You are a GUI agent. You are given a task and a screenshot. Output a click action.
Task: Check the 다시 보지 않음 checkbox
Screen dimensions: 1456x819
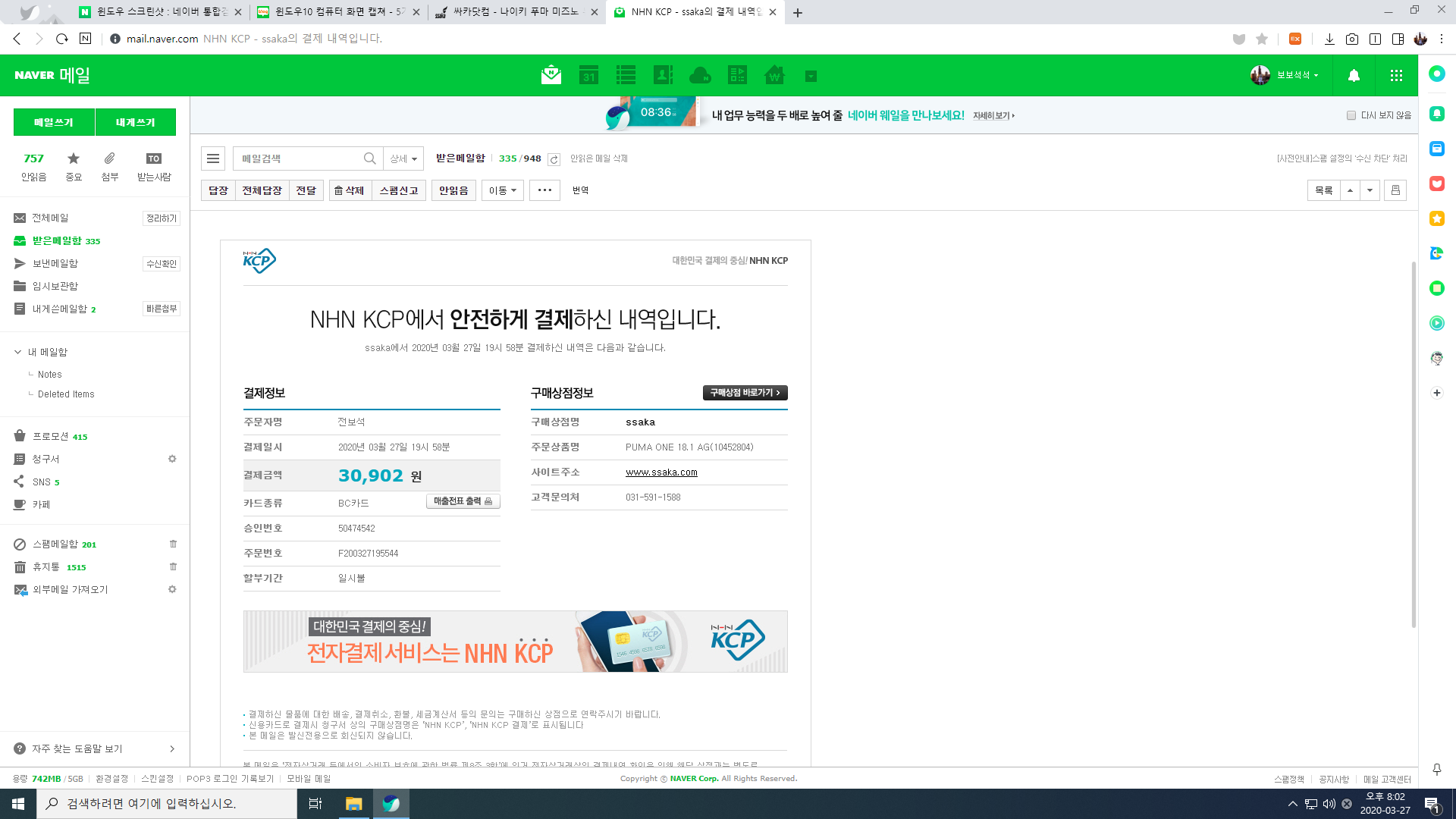tap(1351, 115)
